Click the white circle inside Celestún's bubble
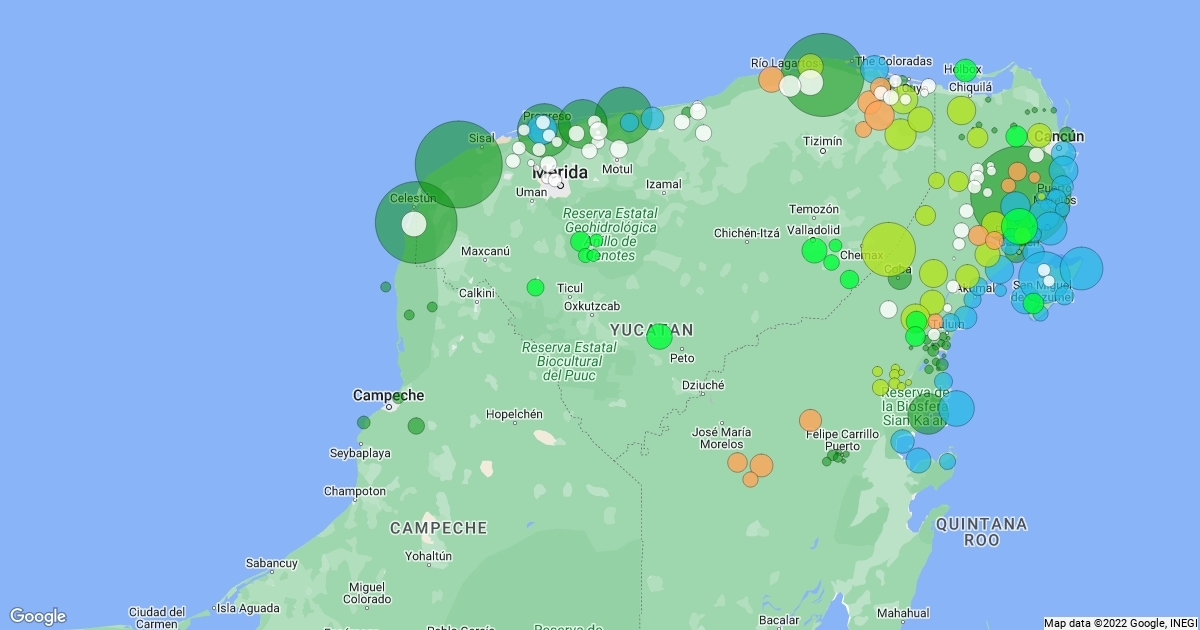Viewport: 1200px width, 630px height. point(414,224)
